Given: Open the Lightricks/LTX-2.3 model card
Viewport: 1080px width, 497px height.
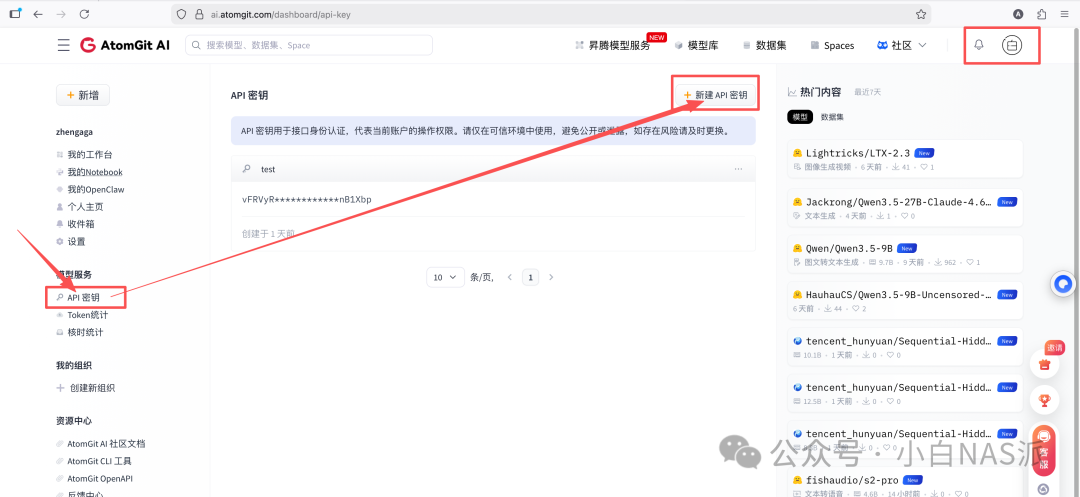Looking at the screenshot, I should [905, 159].
